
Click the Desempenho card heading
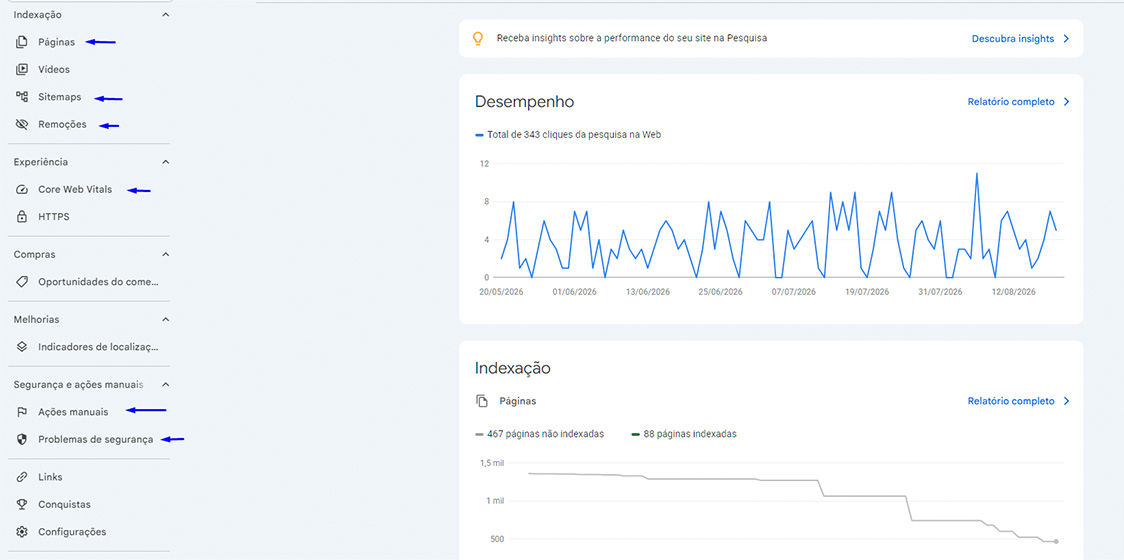524,102
